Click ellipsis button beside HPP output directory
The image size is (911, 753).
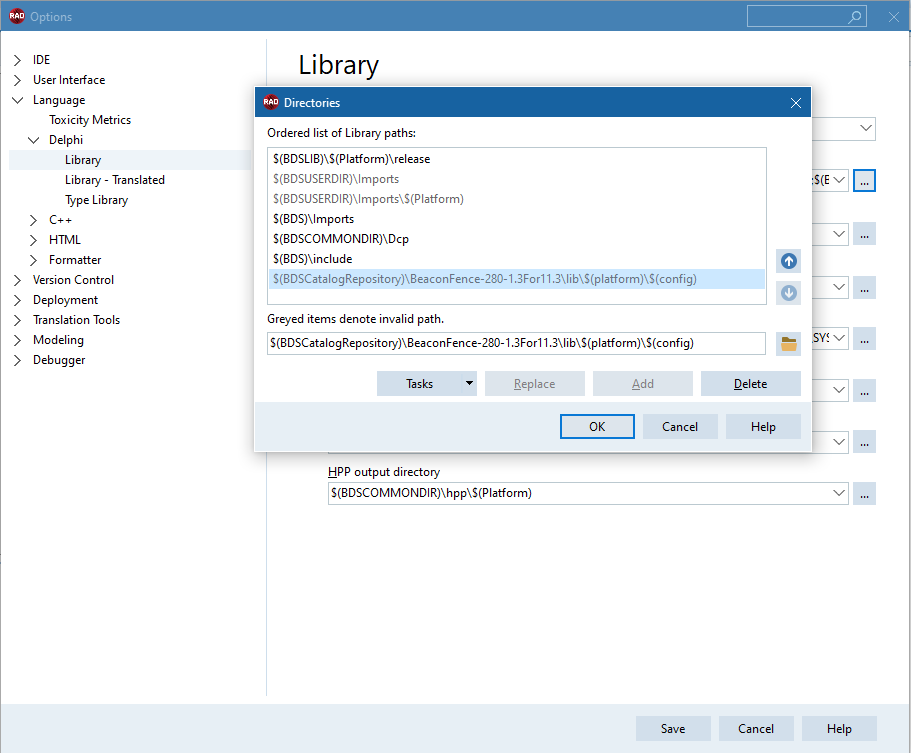[x=865, y=494]
